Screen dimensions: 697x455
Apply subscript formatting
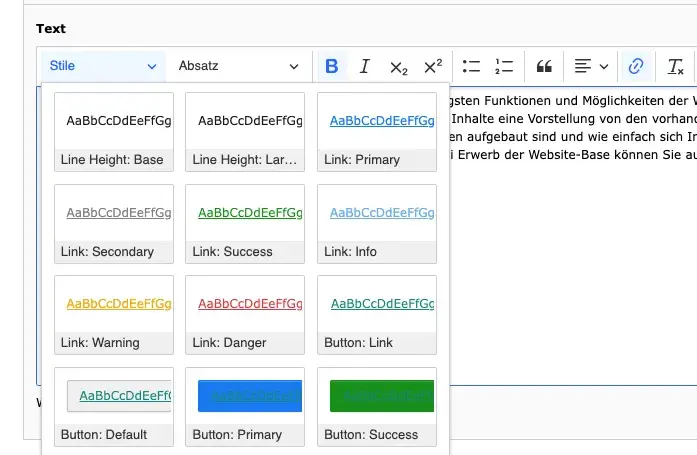point(399,67)
